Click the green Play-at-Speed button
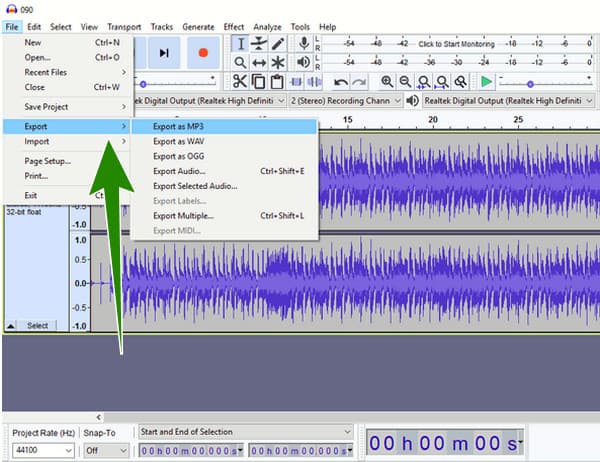 (x=486, y=82)
